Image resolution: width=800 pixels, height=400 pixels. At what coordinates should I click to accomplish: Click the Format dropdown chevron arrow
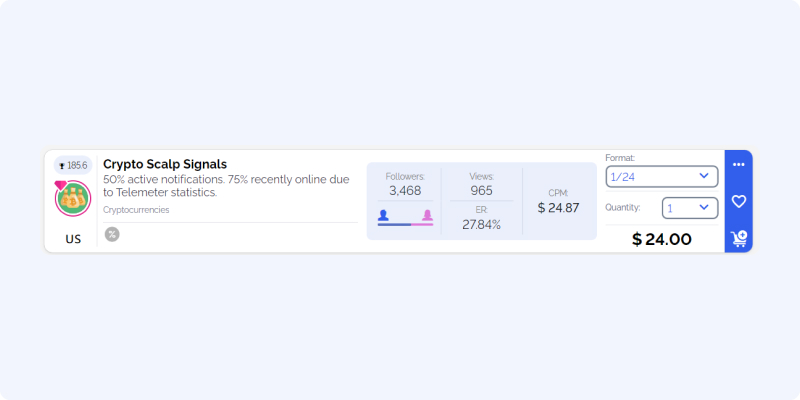point(704,176)
